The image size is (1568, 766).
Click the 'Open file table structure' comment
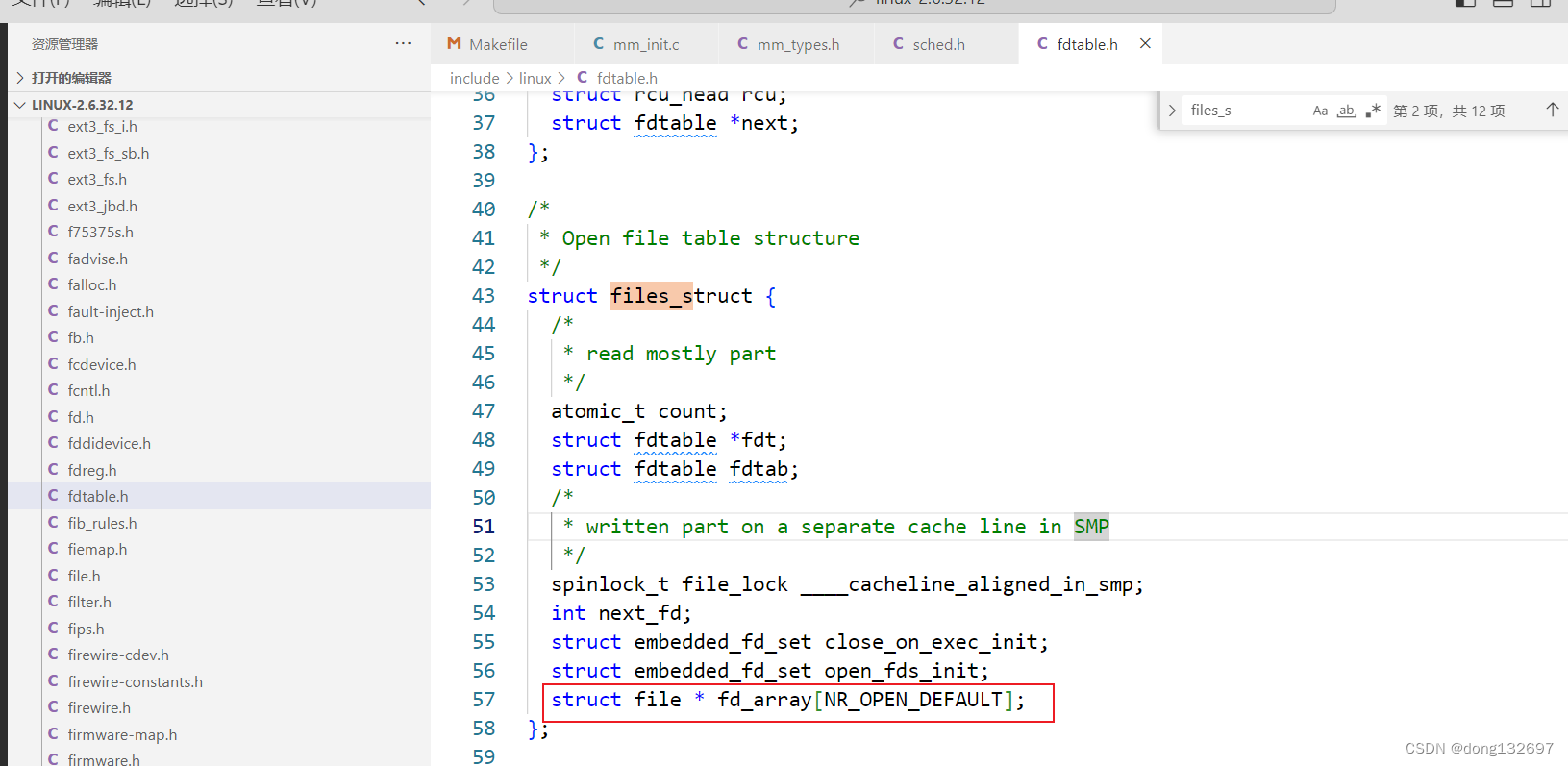click(710, 238)
